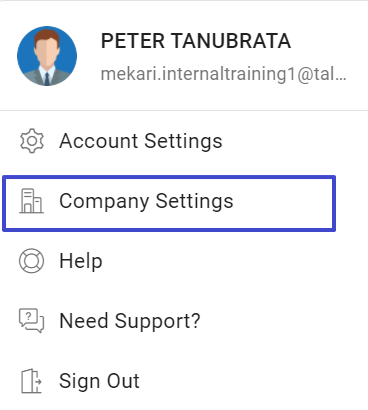
Task: Click the PETER TANUBRATA user name
Action: pyautogui.click(x=196, y=41)
